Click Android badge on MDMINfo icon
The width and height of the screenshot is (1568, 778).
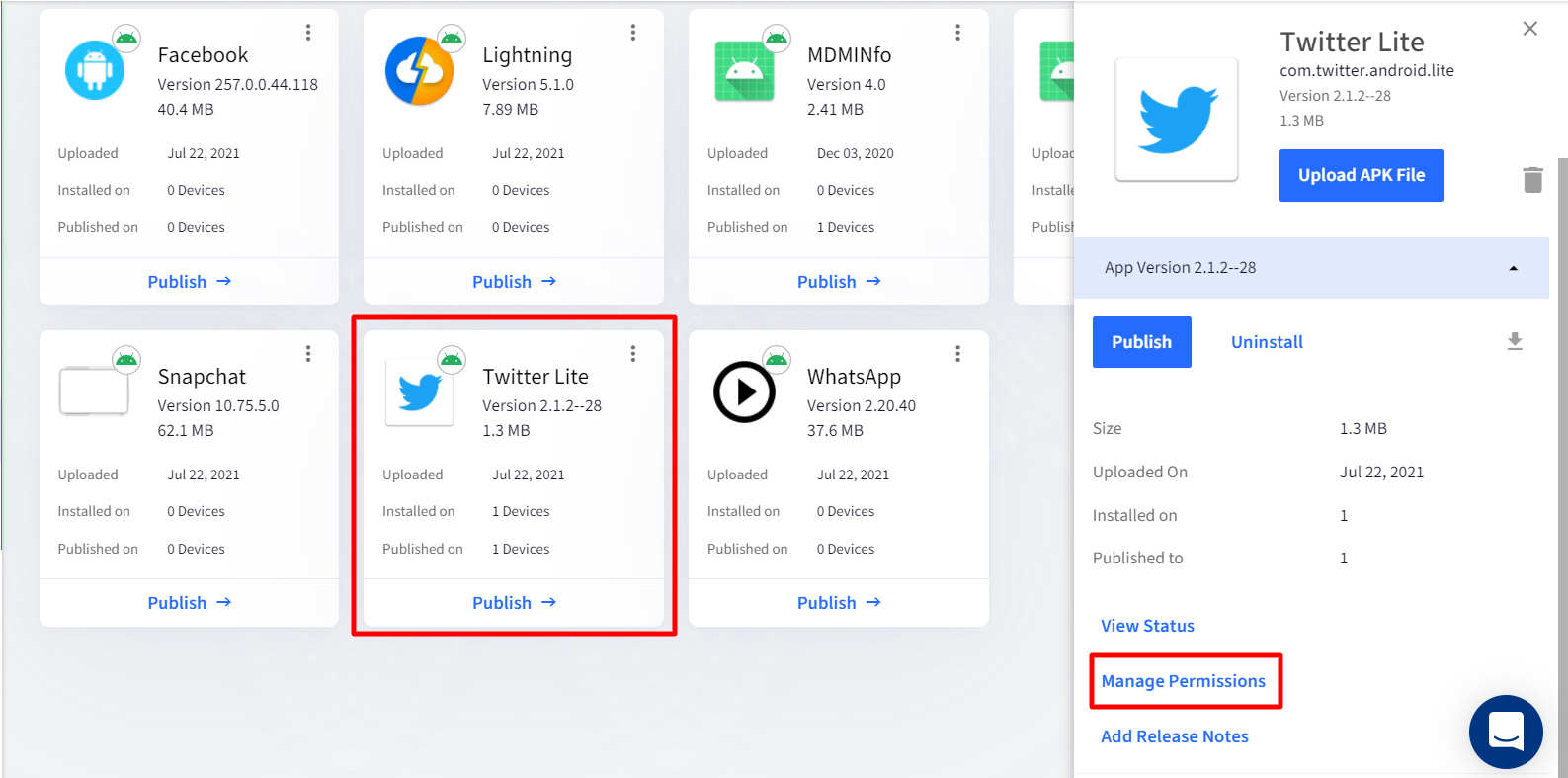pos(777,39)
